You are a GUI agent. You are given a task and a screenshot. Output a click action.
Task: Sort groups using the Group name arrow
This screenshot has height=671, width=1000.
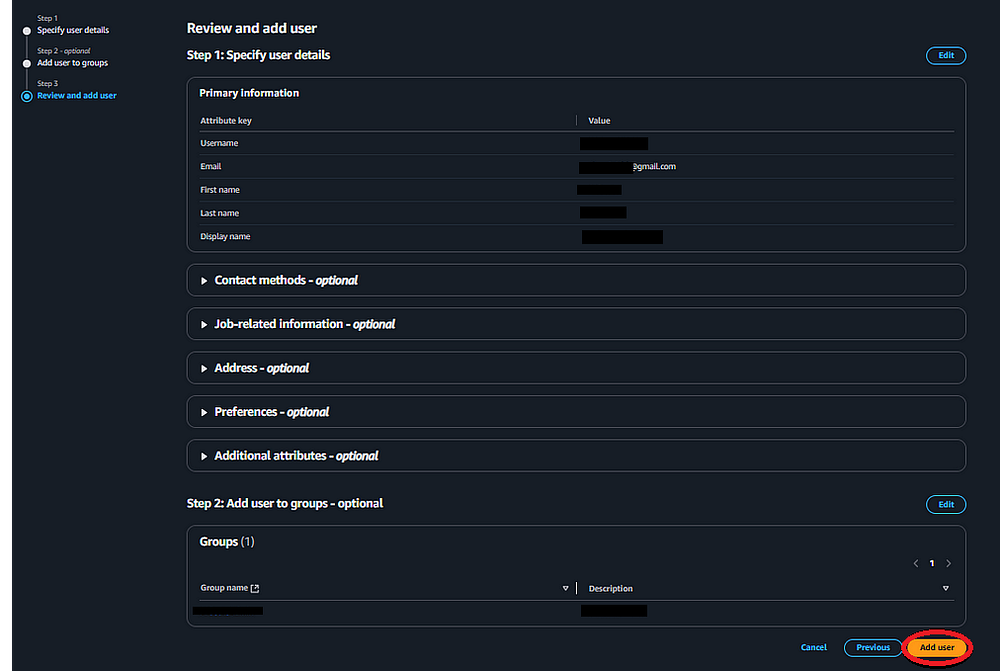(x=565, y=588)
